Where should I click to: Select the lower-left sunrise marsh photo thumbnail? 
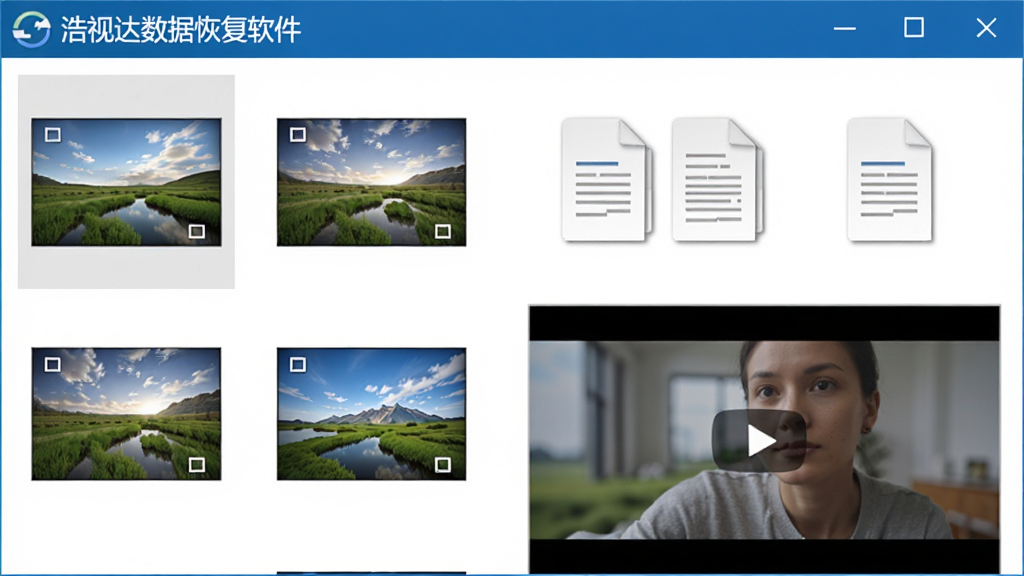[x=126, y=413]
